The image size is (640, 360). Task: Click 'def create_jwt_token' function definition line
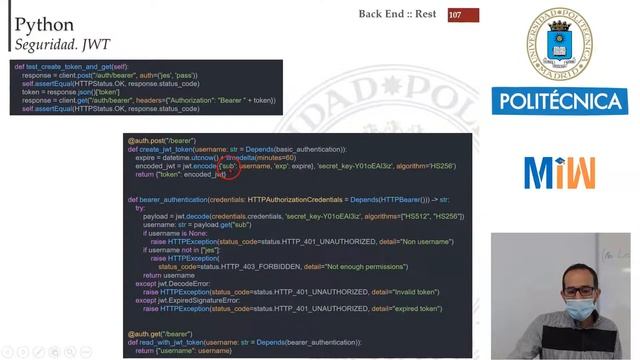(237, 149)
